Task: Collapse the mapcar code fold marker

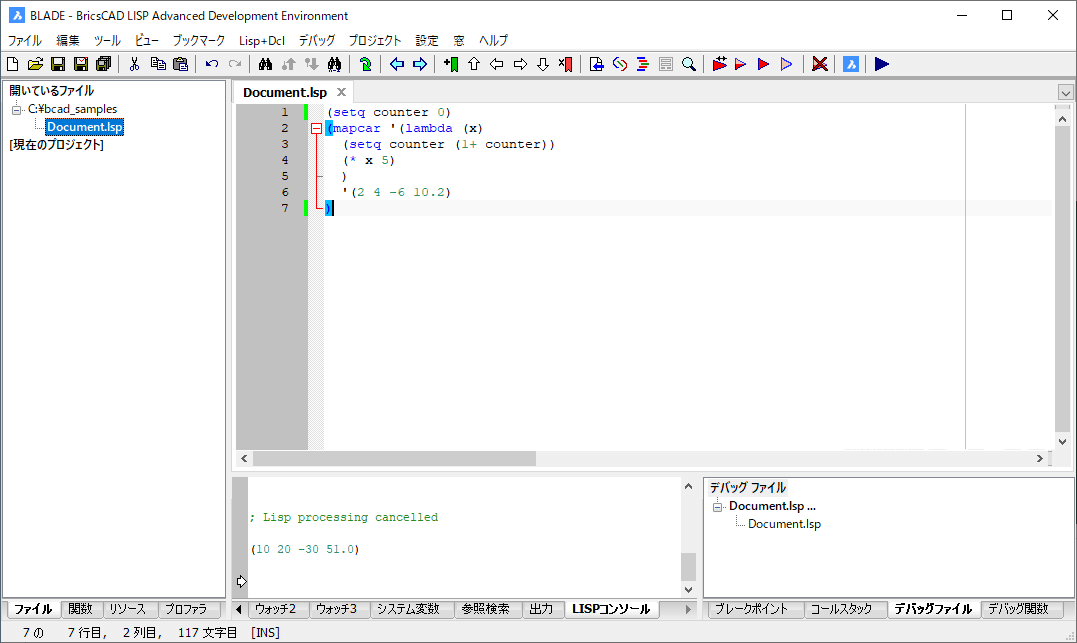Action: [x=316, y=128]
